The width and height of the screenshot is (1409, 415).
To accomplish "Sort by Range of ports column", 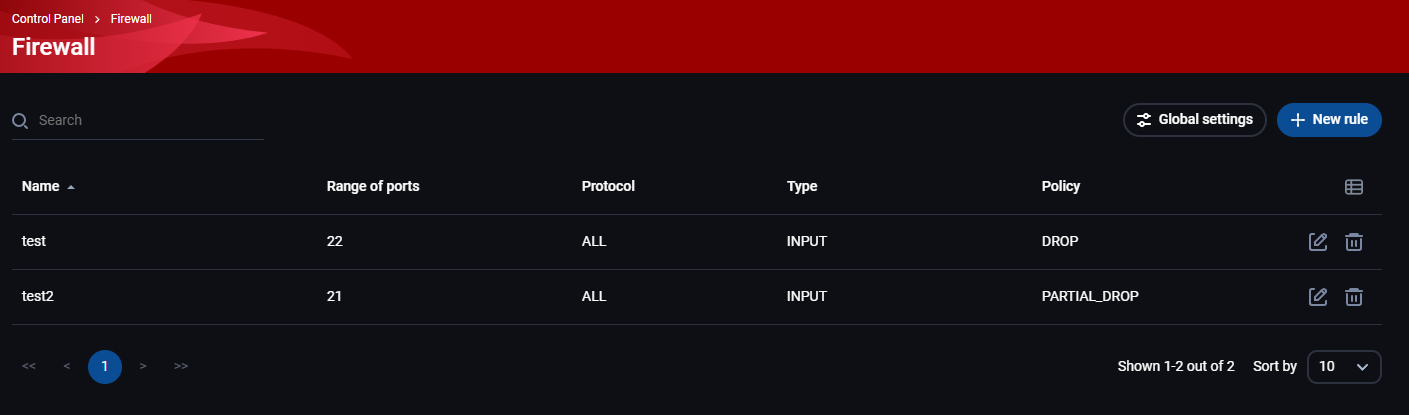I will (x=372, y=186).
